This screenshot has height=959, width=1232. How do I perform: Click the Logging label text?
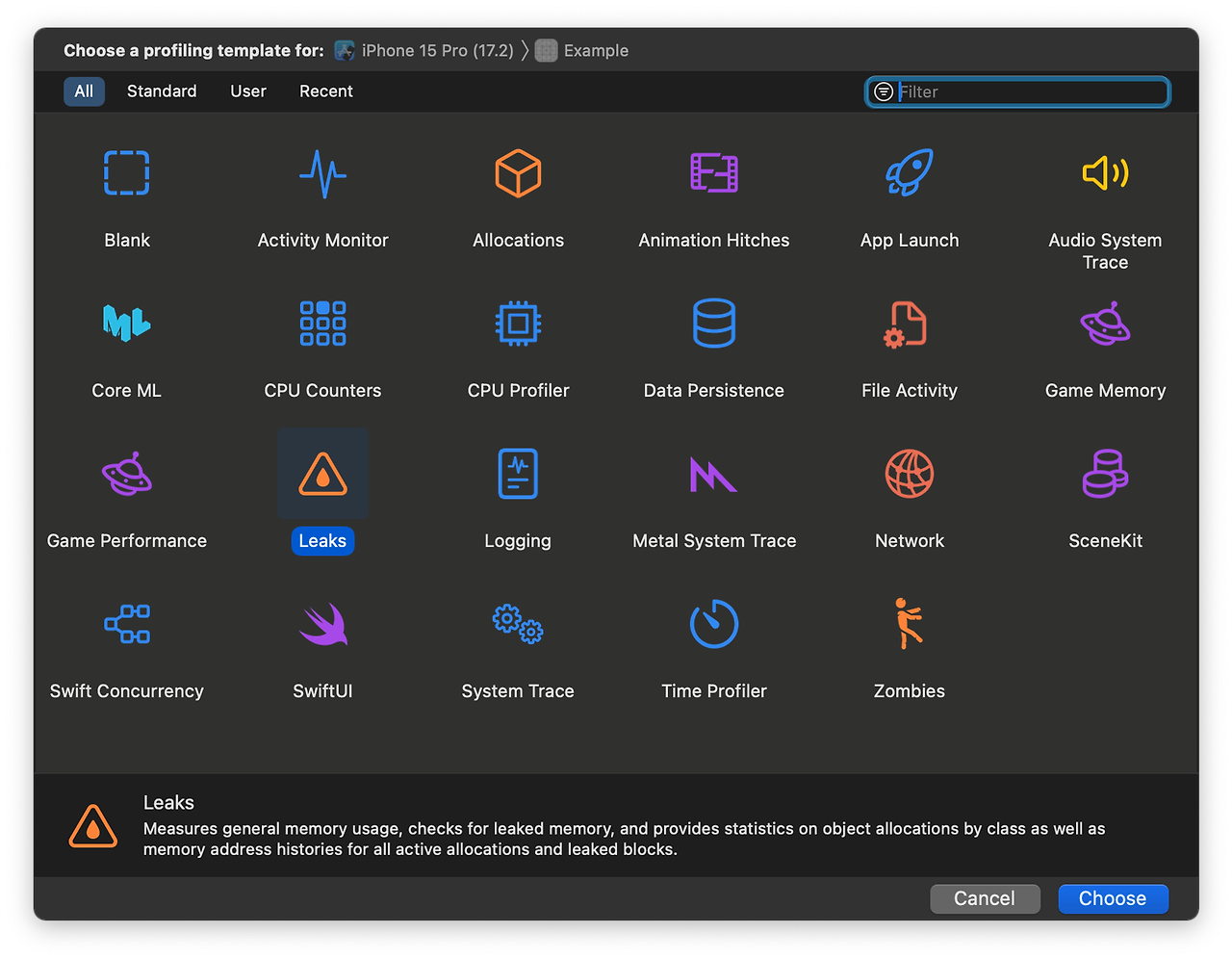point(518,541)
